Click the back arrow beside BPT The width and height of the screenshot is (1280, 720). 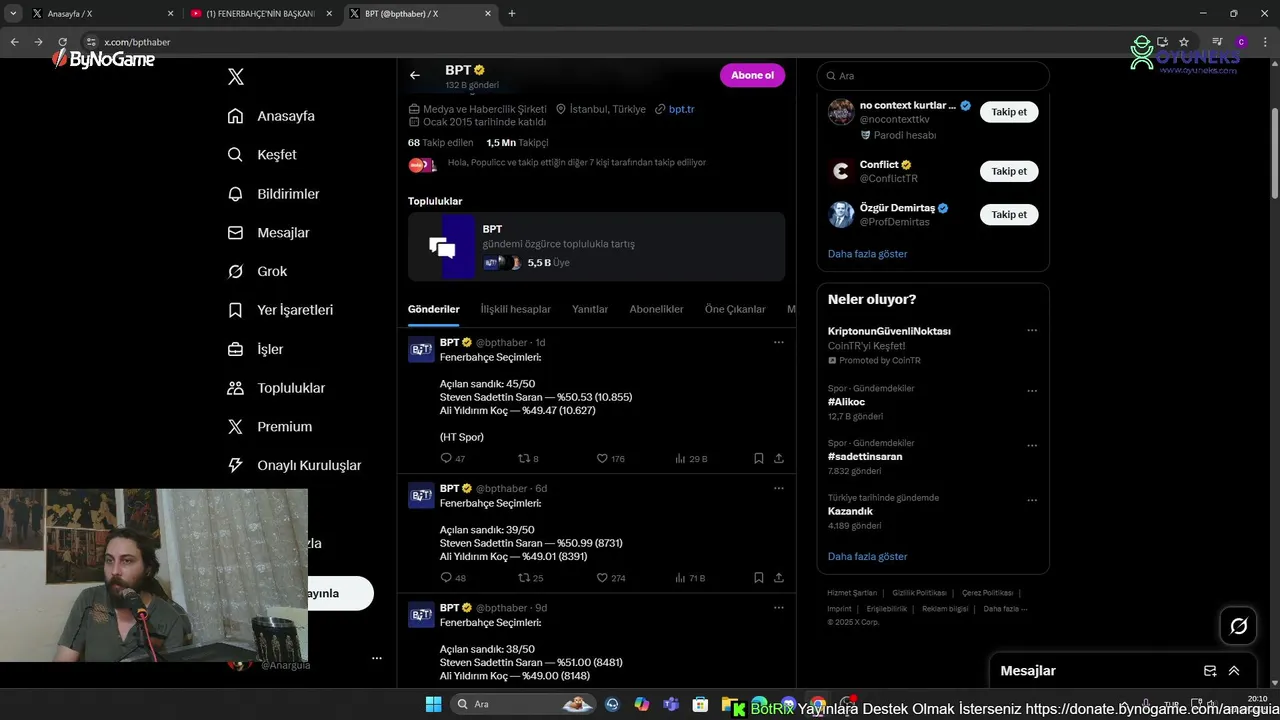point(415,75)
